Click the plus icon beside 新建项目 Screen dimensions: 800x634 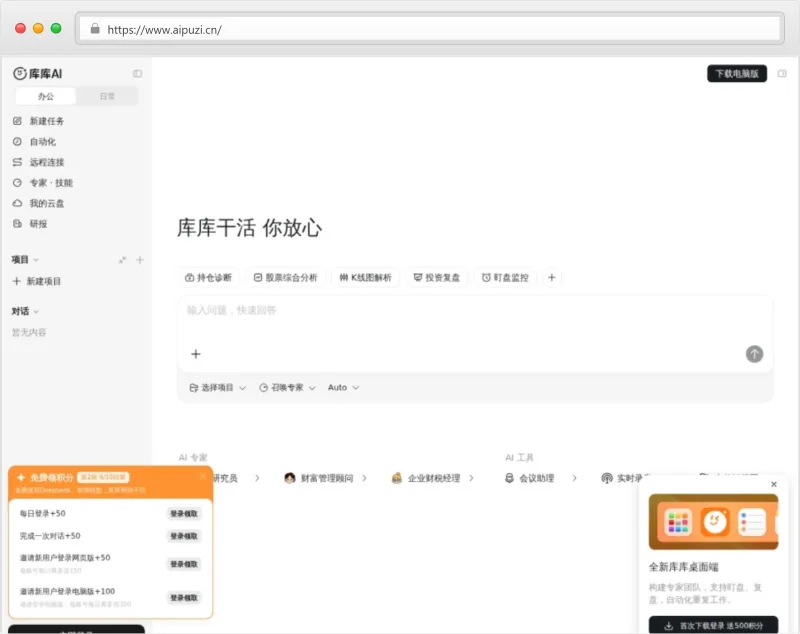17,281
